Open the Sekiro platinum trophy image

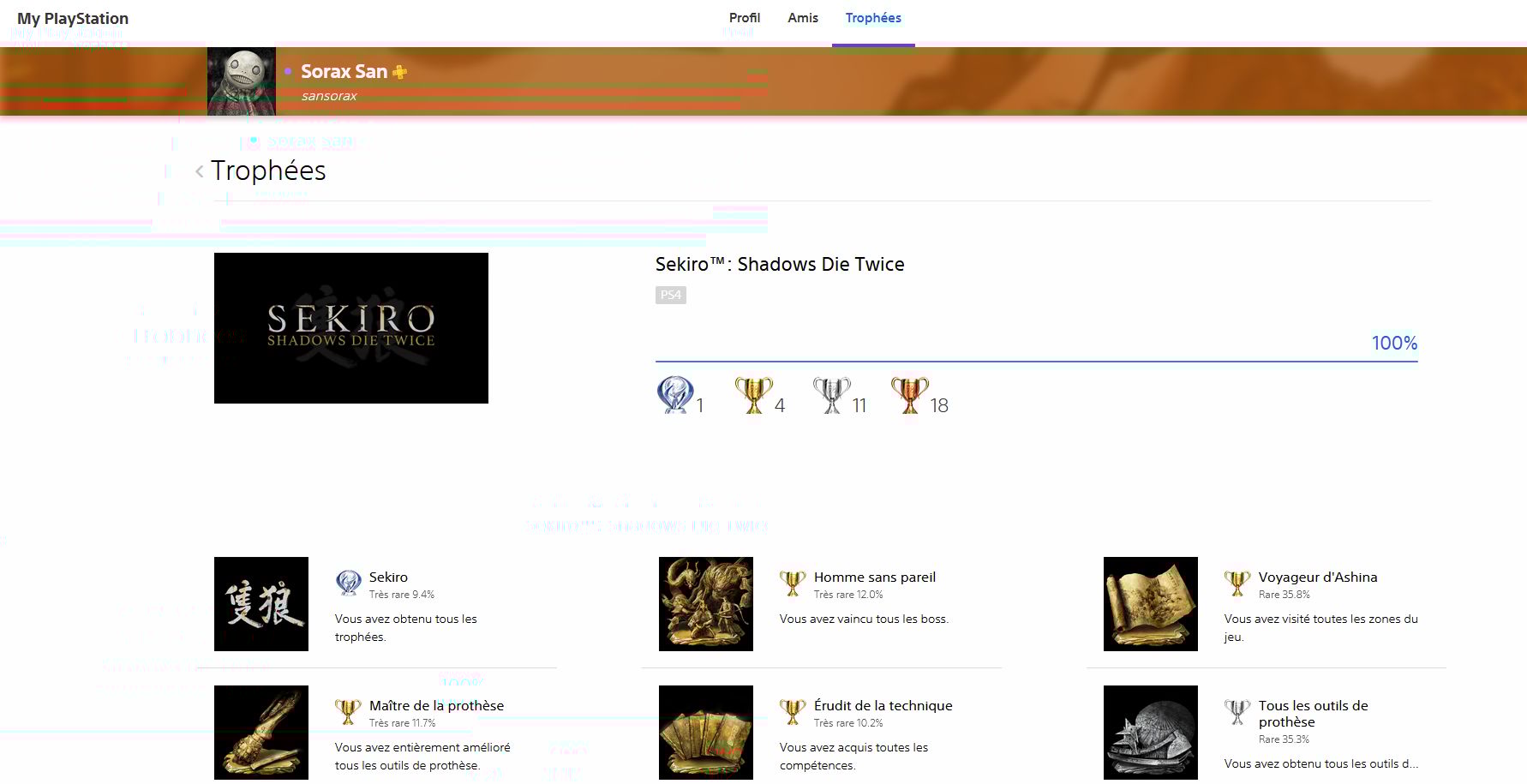pyautogui.click(x=261, y=604)
